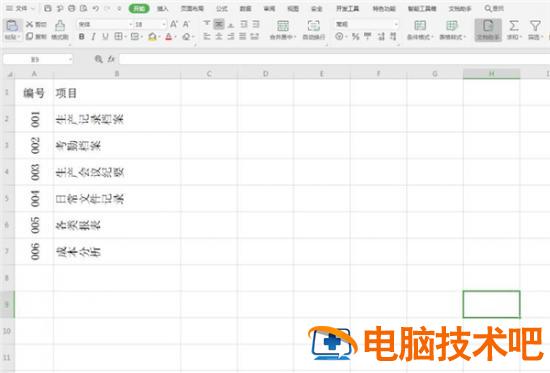Click the Name Box field

click(35, 60)
